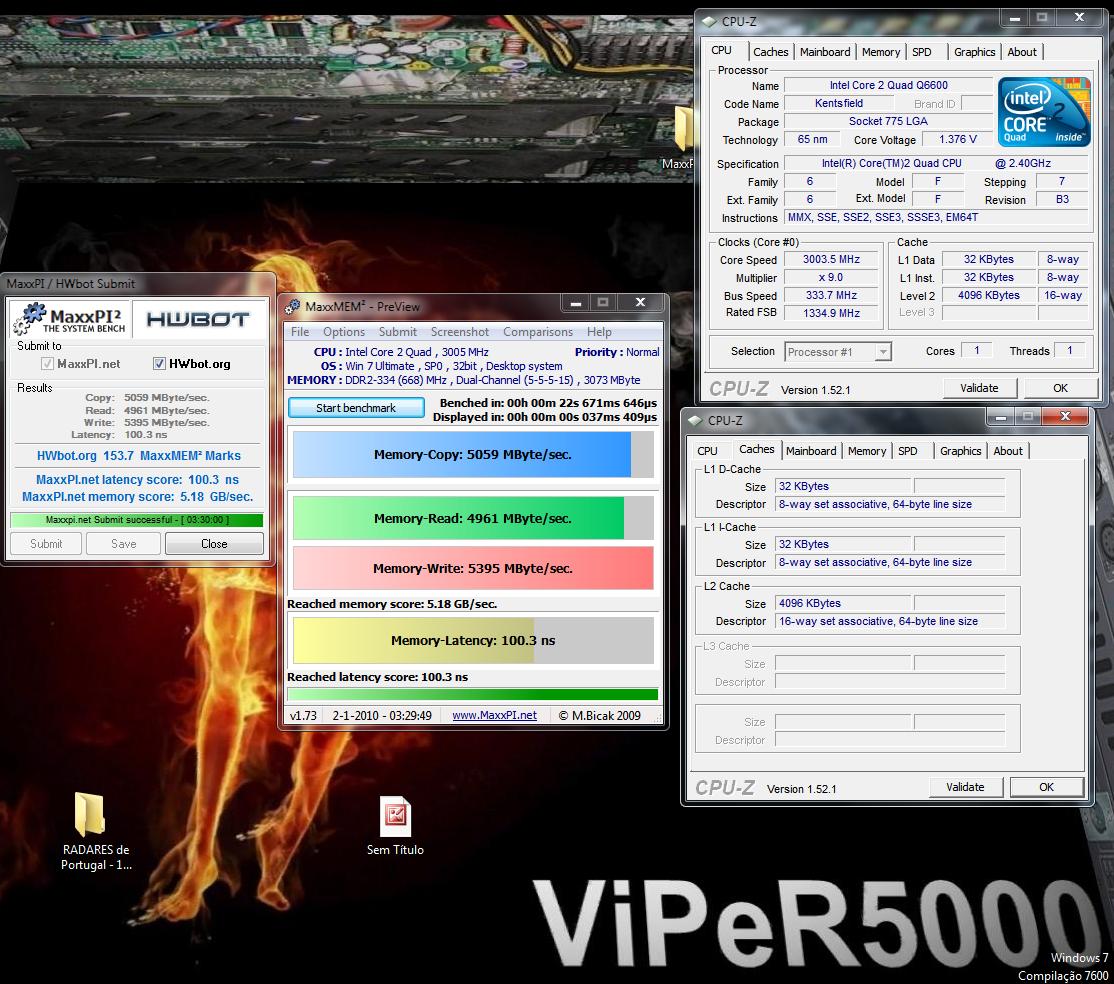Open the www.MaxxPI.net link
1114x984 pixels.
pyautogui.click(x=494, y=715)
